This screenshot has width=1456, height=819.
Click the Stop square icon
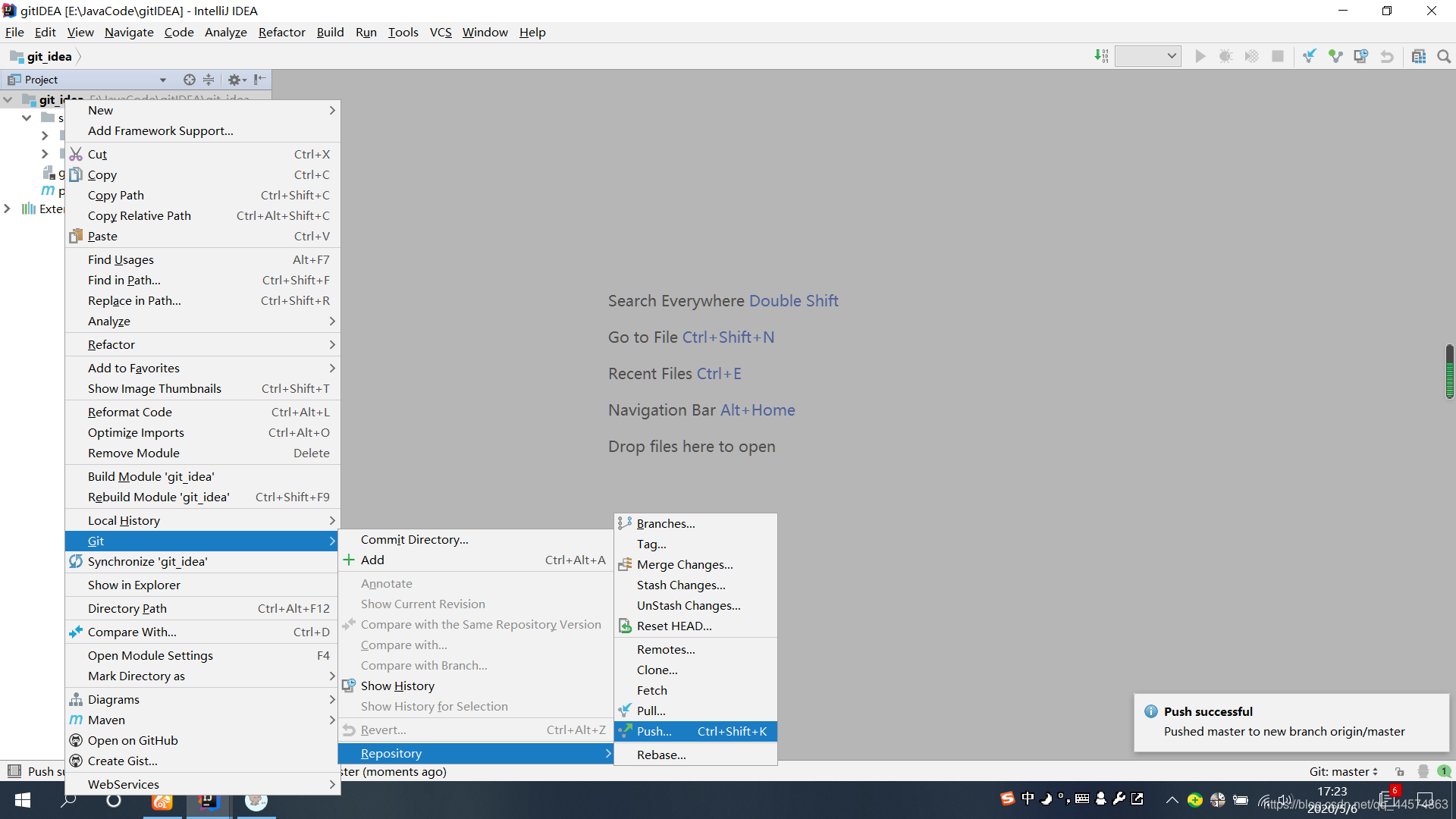(x=1278, y=56)
